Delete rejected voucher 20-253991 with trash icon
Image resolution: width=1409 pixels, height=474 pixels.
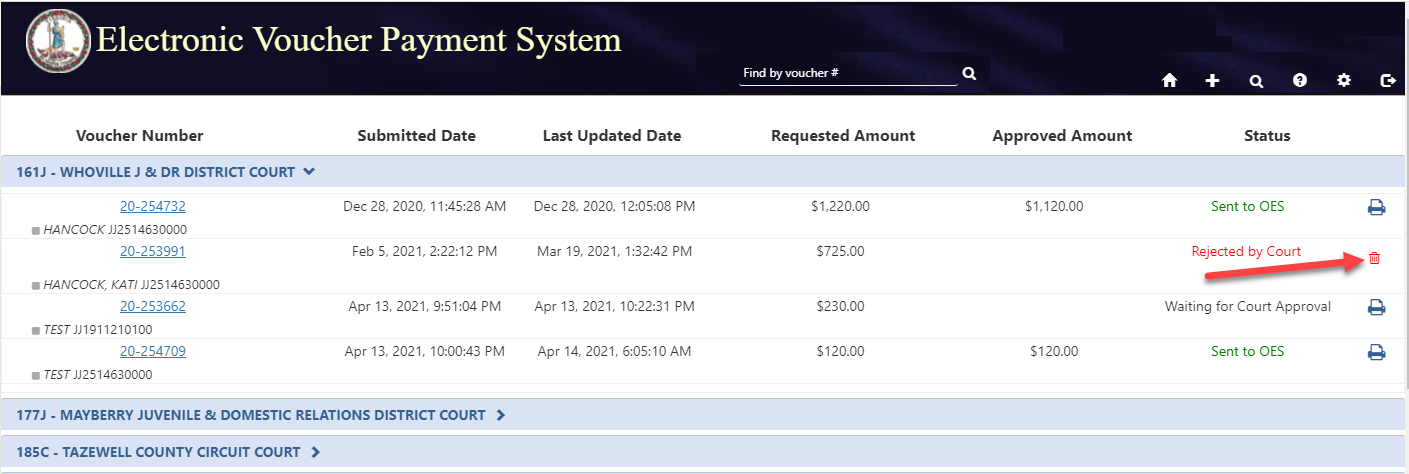(x=1374, y=258)
